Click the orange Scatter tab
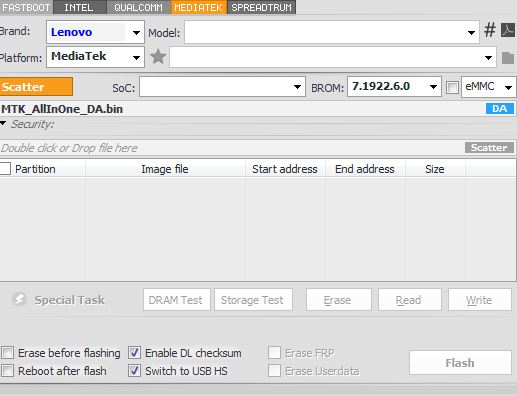517x396 pixels. point(36,87)
